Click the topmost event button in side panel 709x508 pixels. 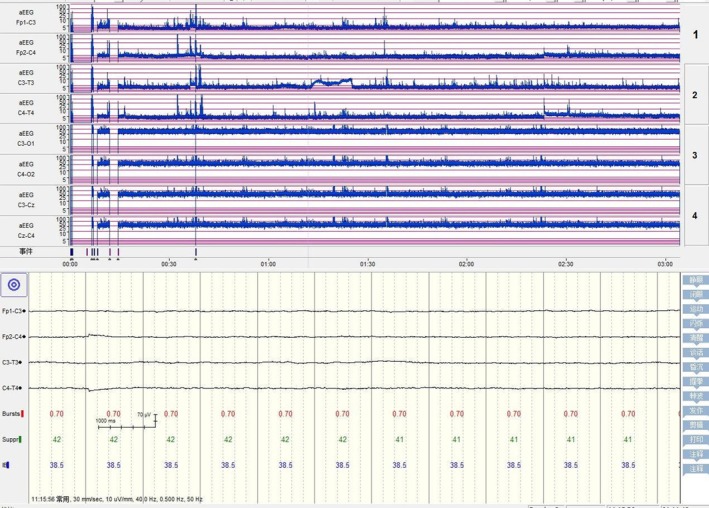click(696, 280)
